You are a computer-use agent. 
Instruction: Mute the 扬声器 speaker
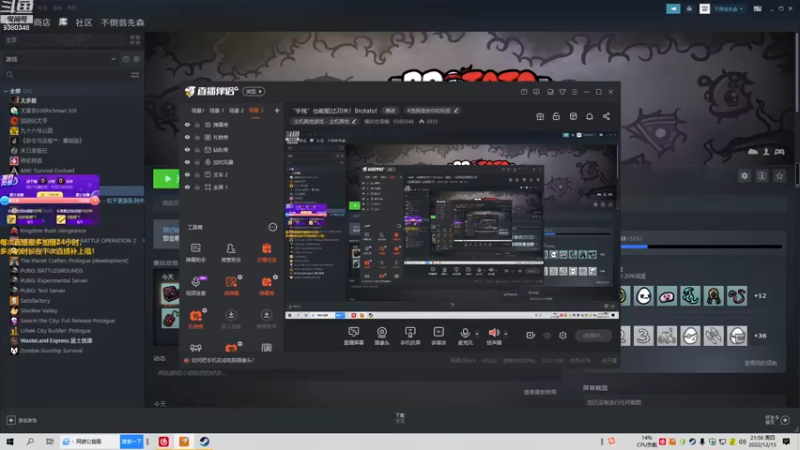[494, 335]
